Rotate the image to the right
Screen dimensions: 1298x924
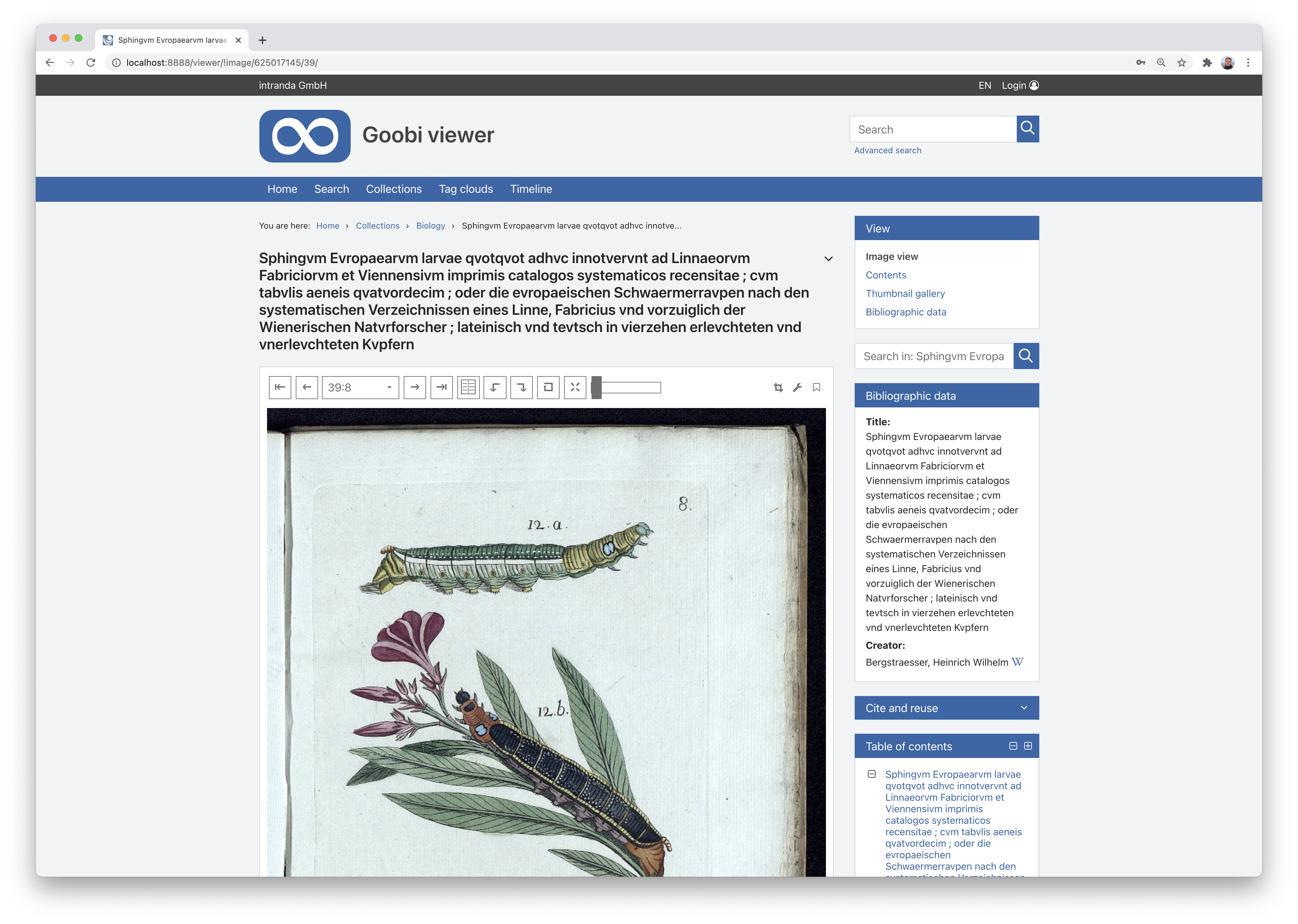[x=521, y=388]
